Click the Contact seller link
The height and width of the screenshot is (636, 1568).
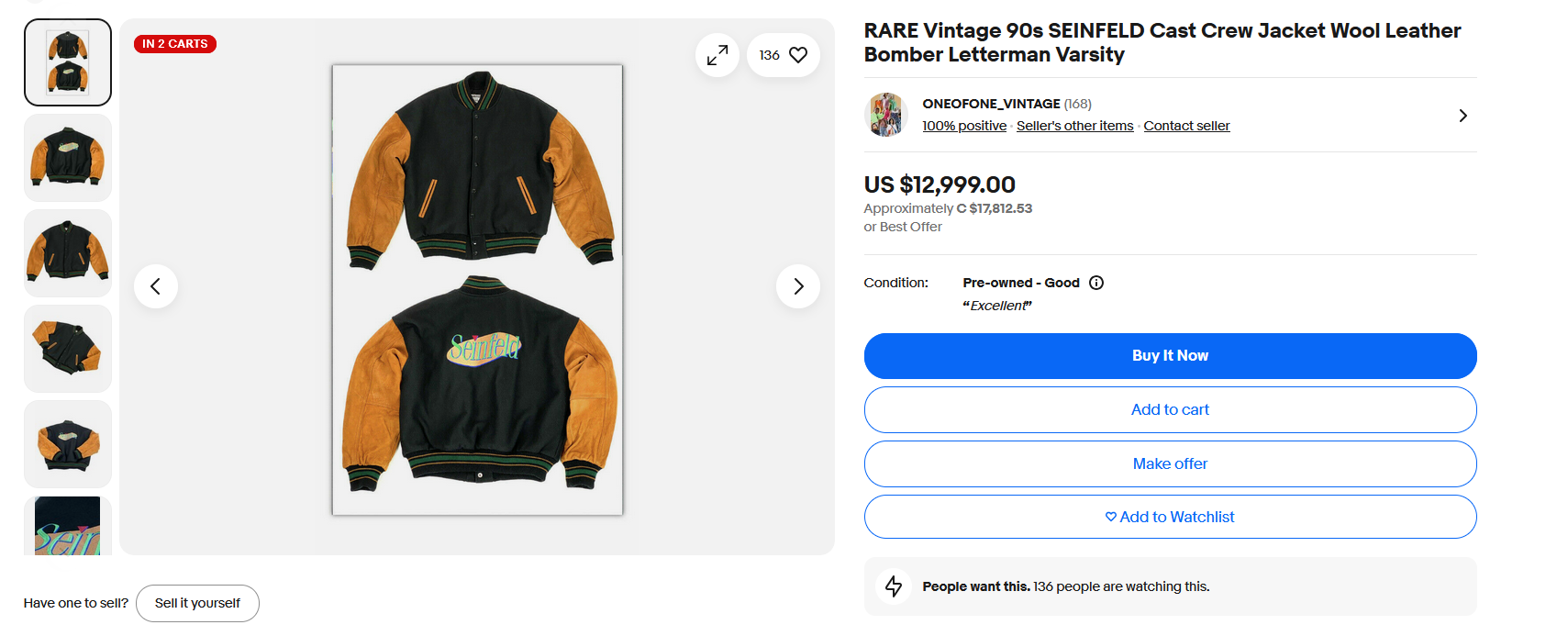click(x=1186, y=126)
